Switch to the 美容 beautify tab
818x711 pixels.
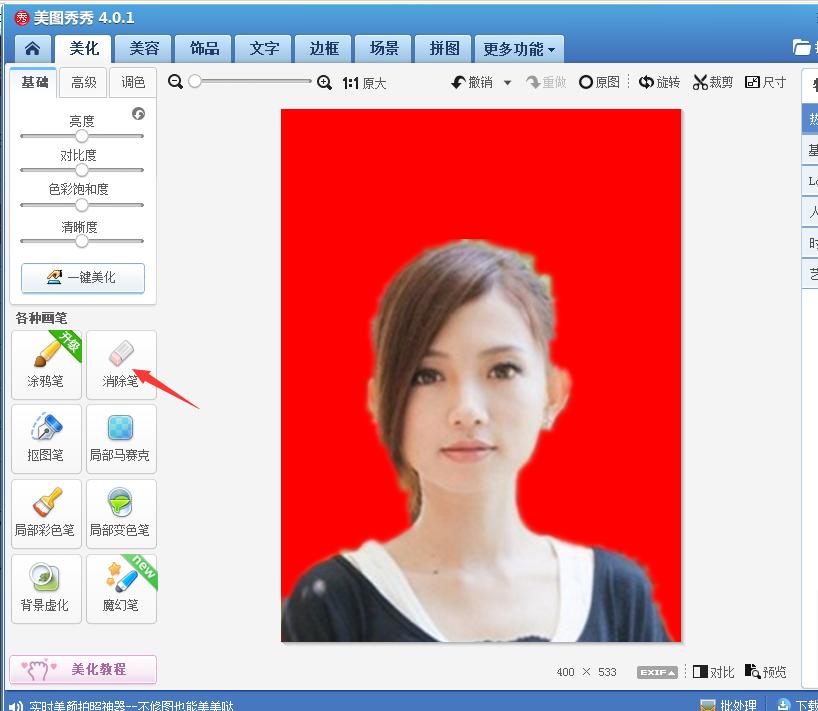pos(143,47)
